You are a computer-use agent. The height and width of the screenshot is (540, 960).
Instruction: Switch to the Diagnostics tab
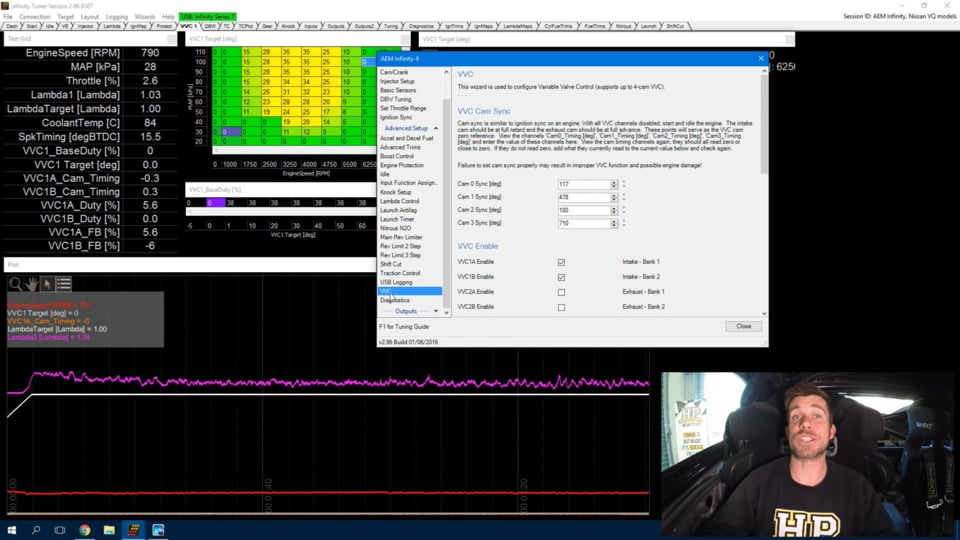[421, 26]
